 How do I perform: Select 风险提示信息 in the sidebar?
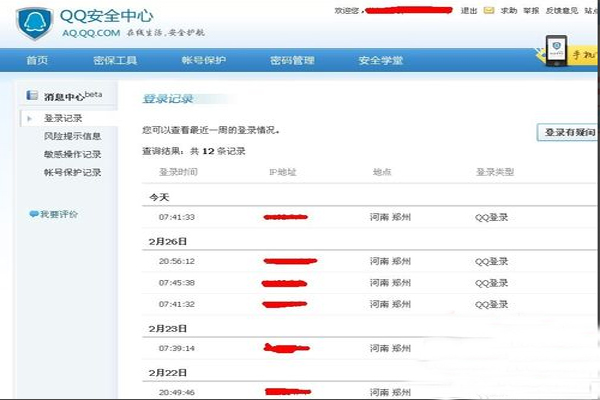pos(72,136)
